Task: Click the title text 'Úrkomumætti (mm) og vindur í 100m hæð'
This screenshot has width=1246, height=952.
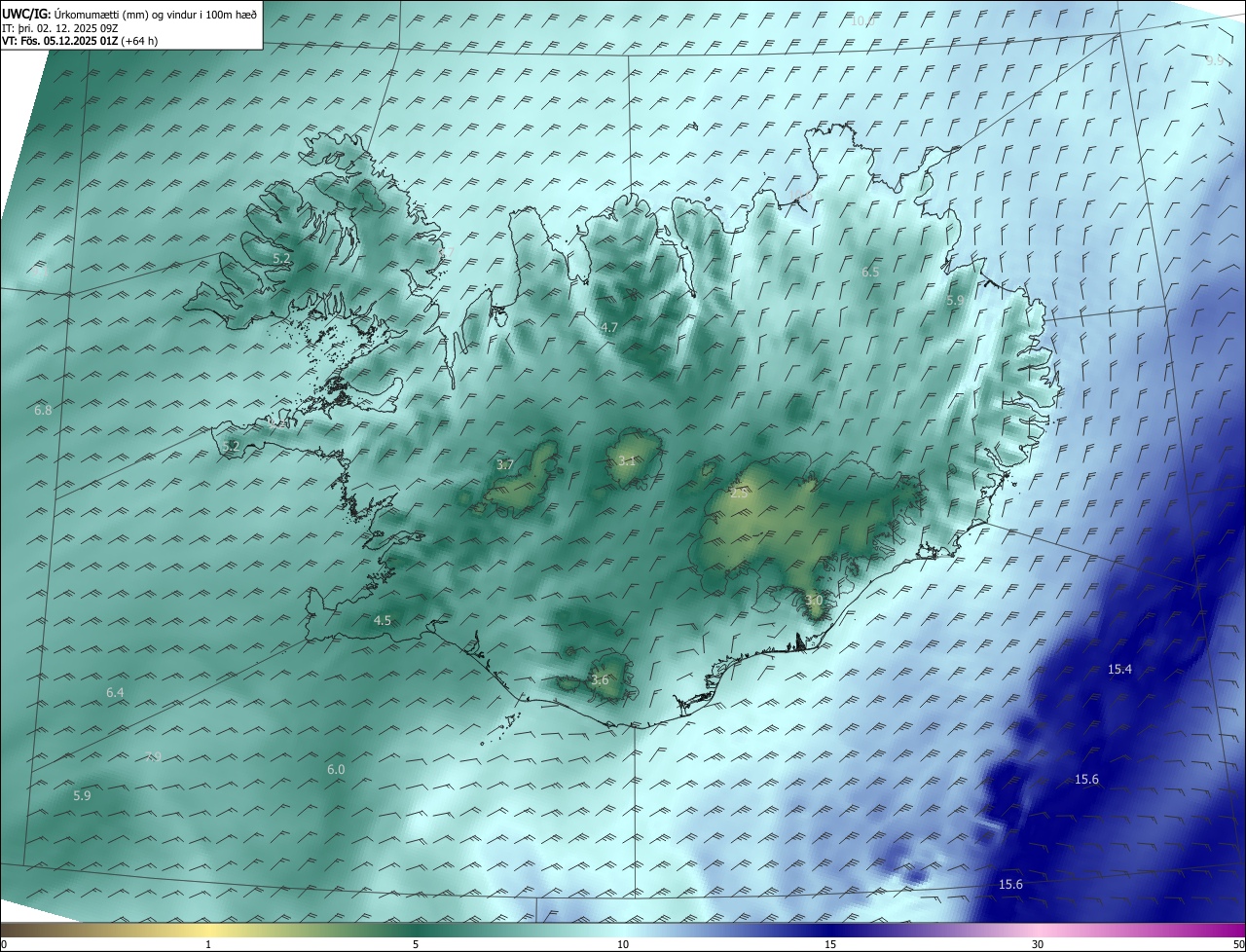Action: 156,14
